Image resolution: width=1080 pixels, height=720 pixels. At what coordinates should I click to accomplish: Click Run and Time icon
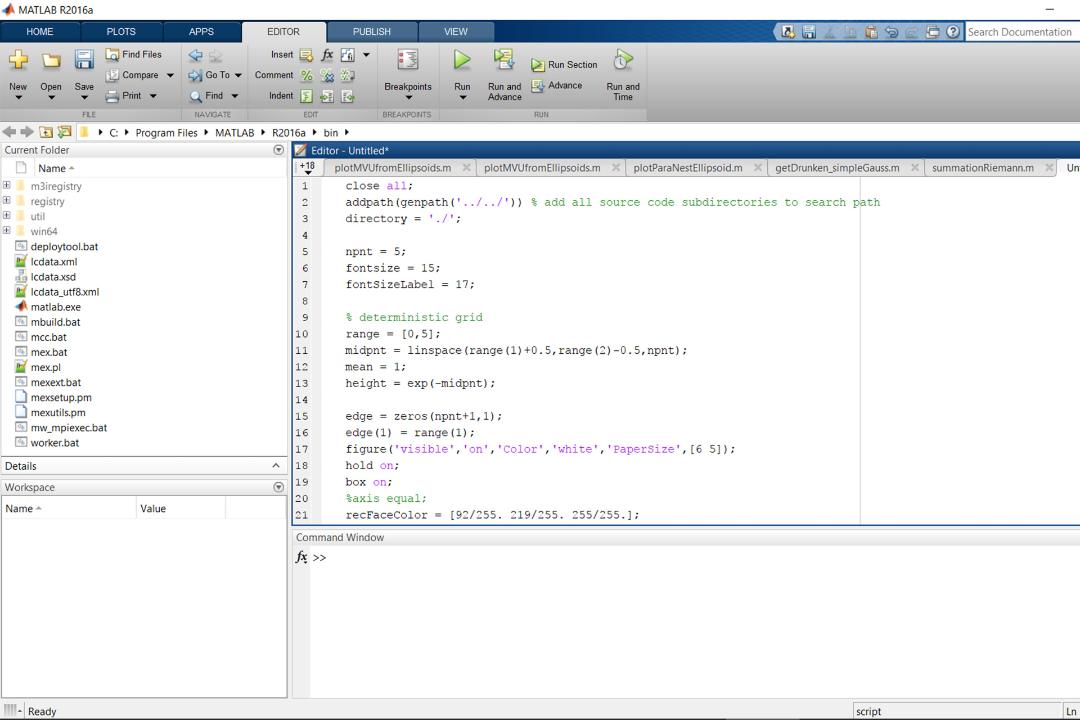click(623, 61)
